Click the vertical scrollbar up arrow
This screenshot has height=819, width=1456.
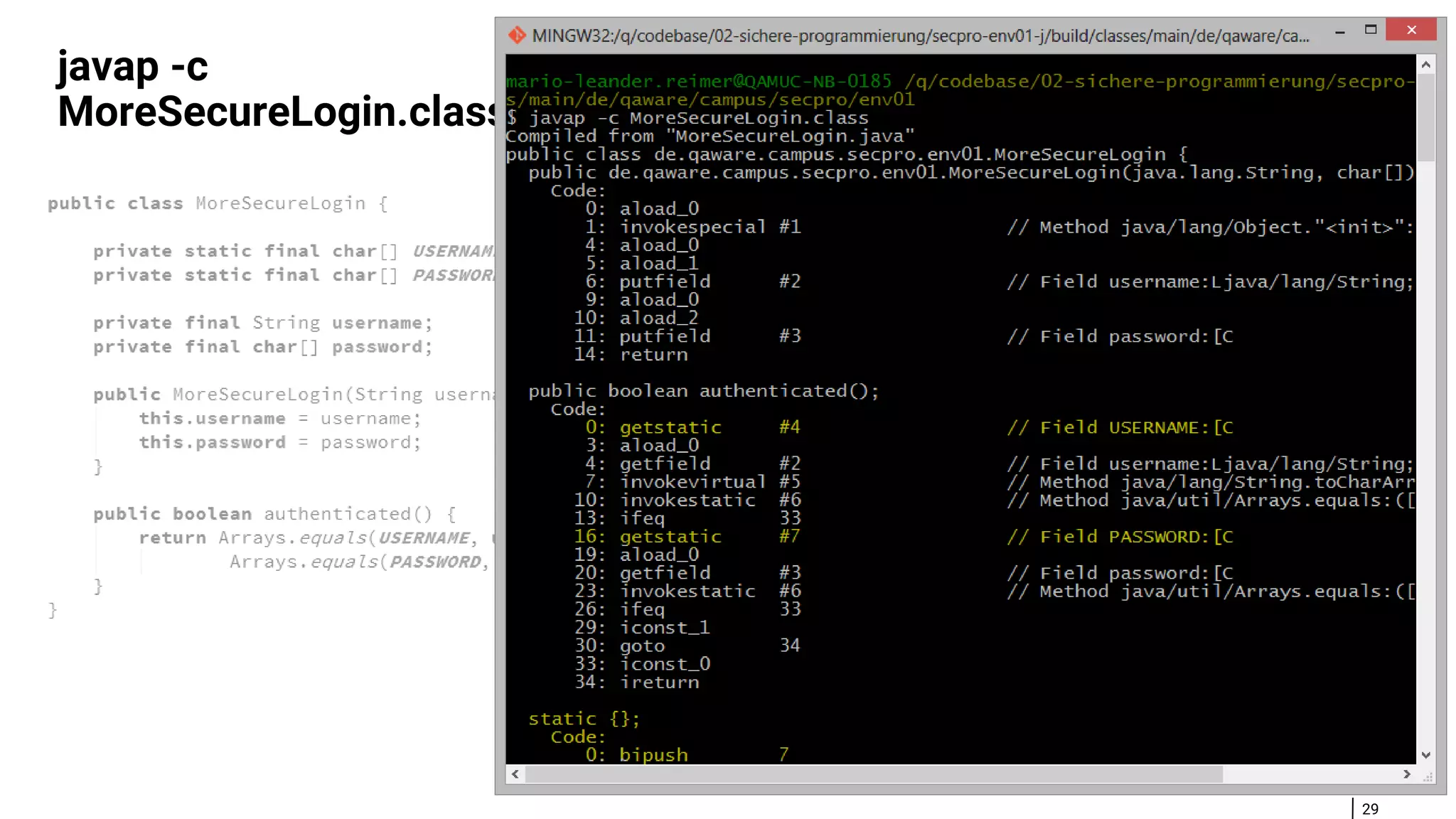[x=1425, y=65]
